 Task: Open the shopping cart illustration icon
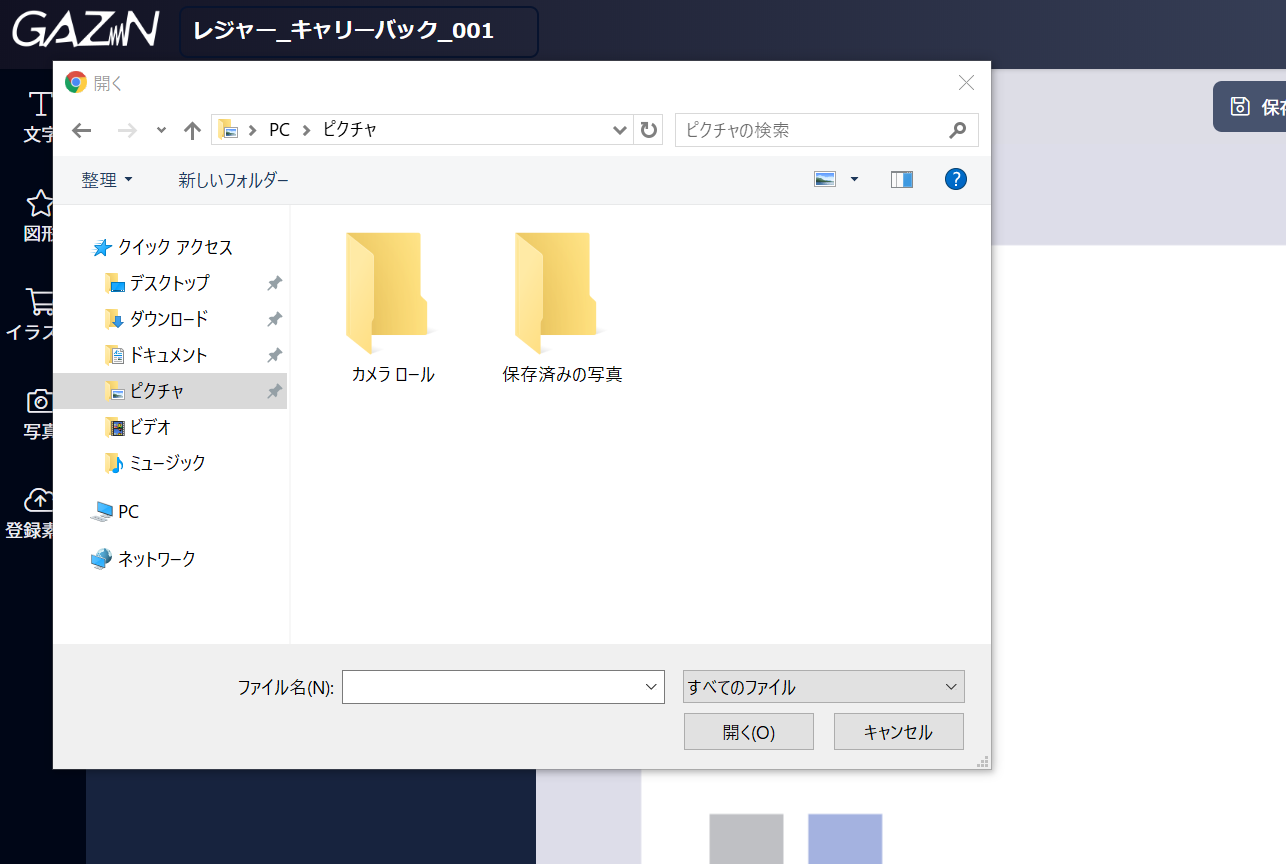[x=39, y=302]
